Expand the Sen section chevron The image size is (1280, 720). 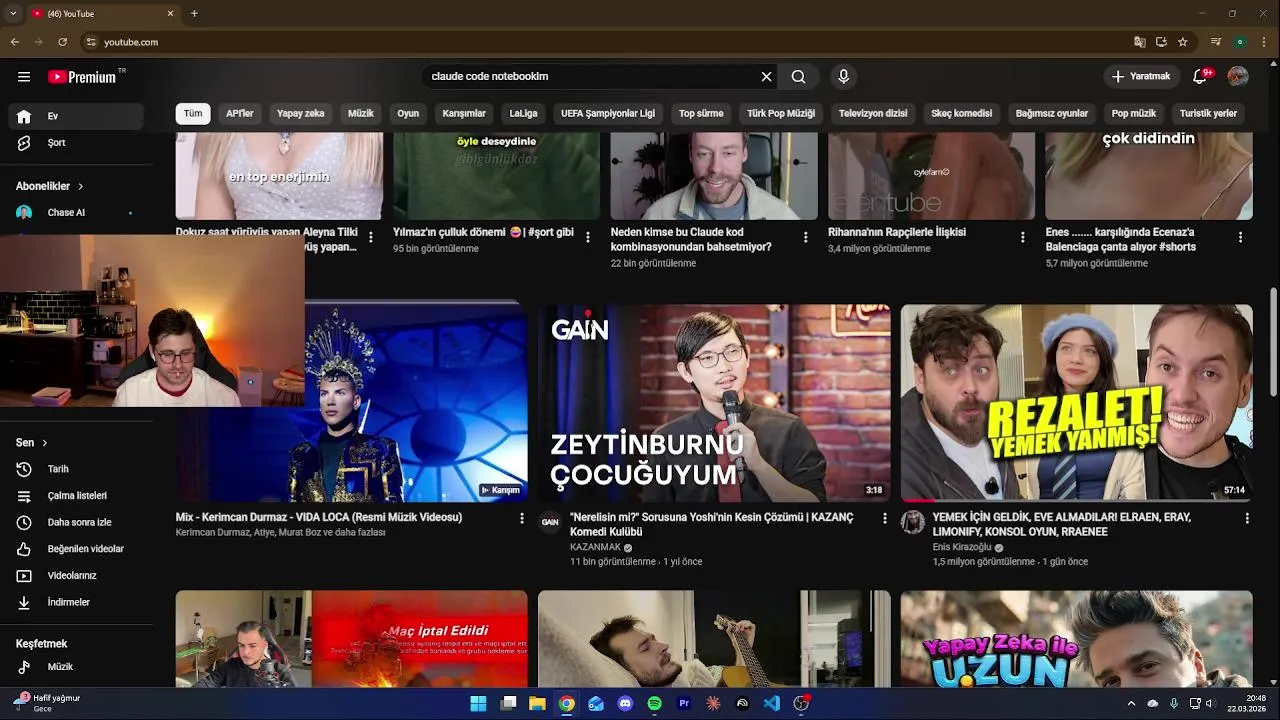click(44, 443)
